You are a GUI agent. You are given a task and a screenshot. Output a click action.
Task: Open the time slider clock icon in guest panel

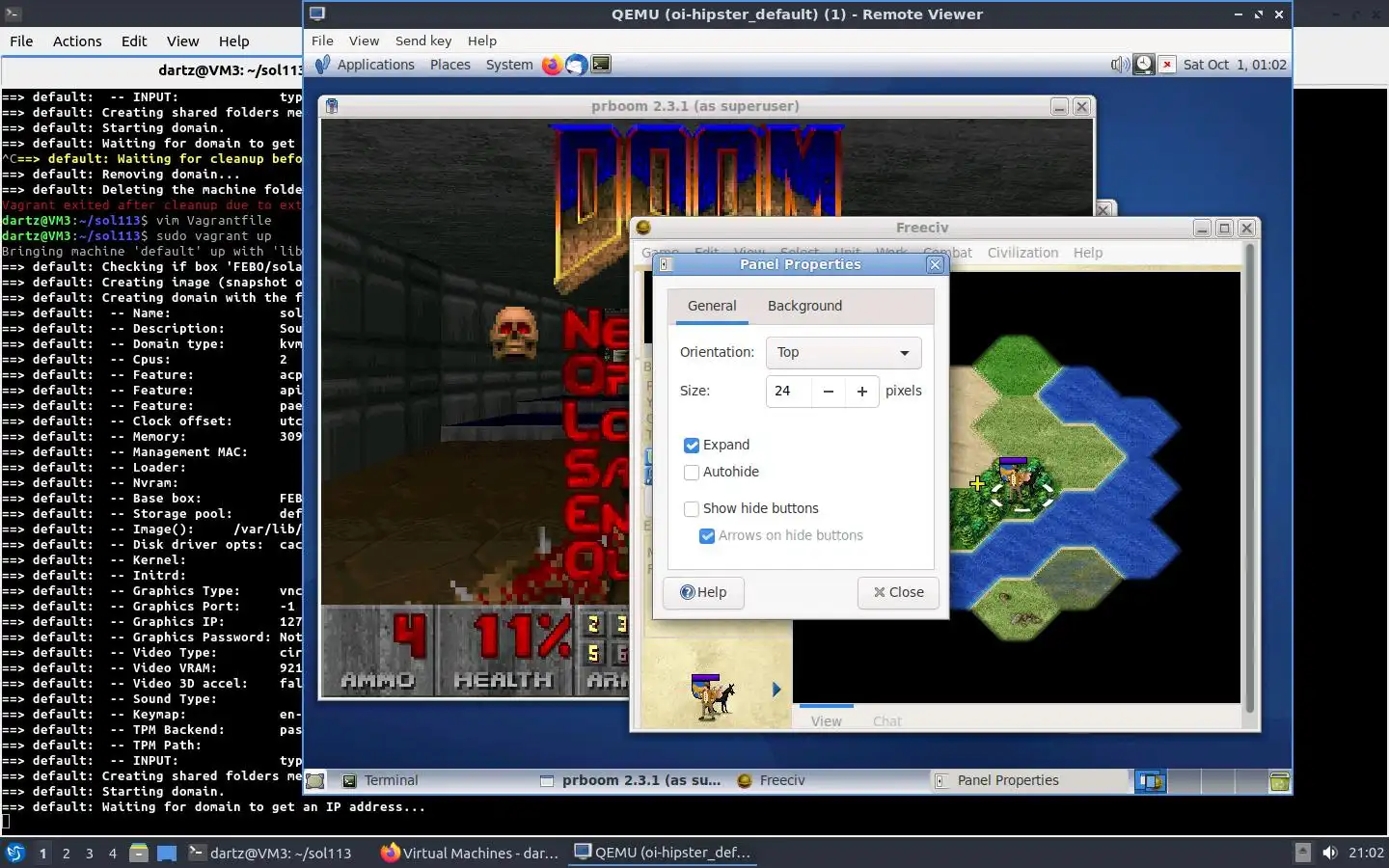pos(1143,65)
